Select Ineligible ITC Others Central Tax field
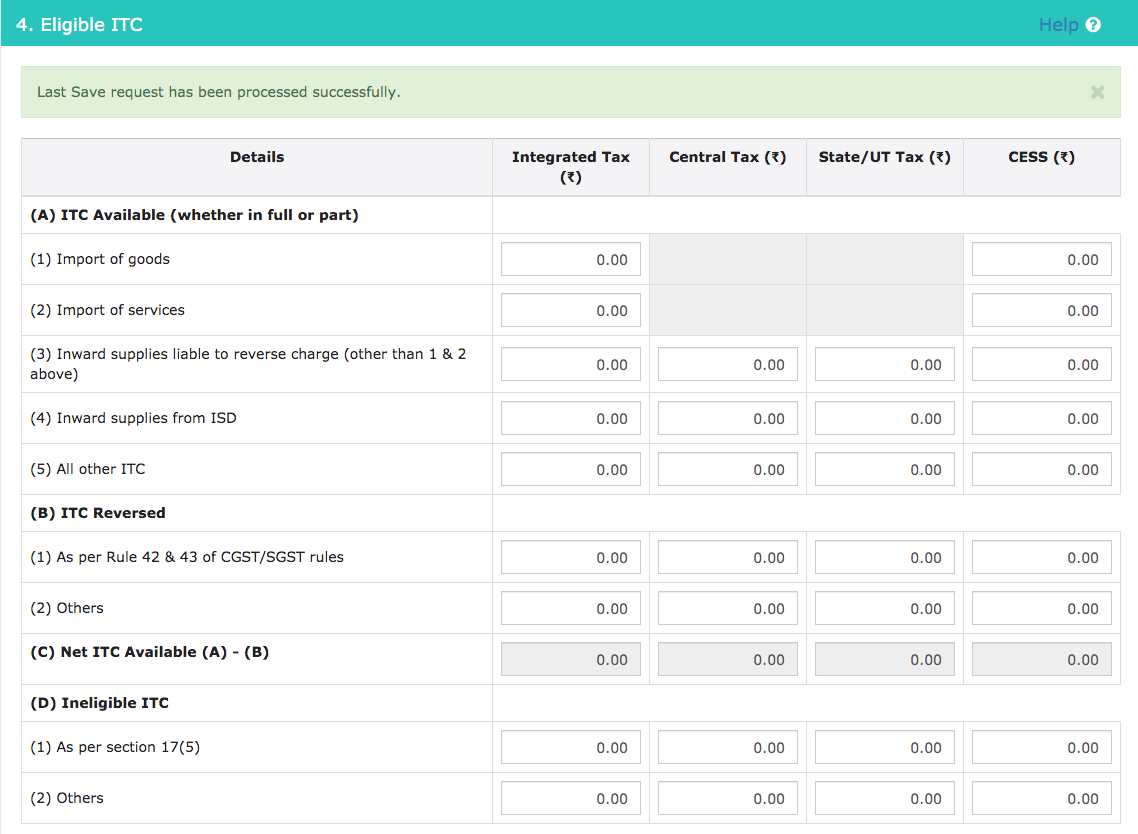Screen dimensions: 1138x834 [727, 798]
